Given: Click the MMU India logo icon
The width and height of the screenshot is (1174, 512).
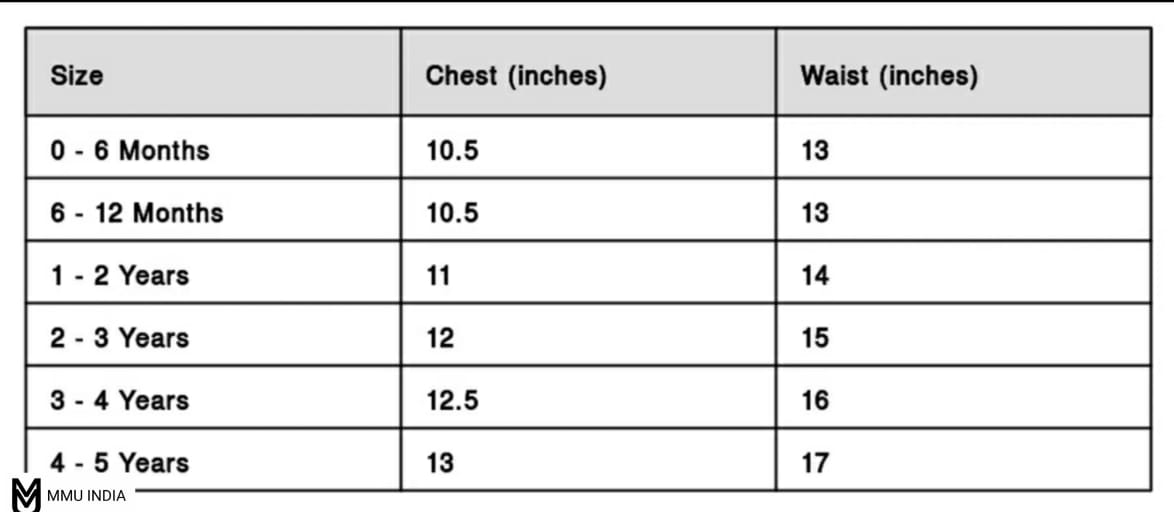Looking at the screenshot, I should pyautogui.click(x=26, y=495).
